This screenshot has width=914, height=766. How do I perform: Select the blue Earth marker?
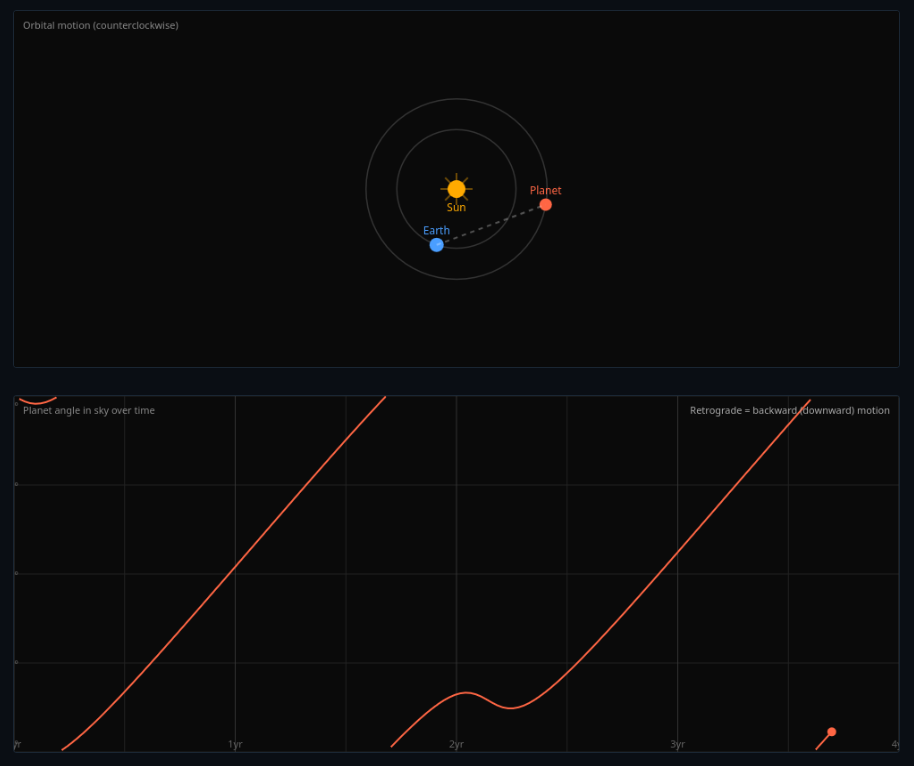(x=437, y=245)
